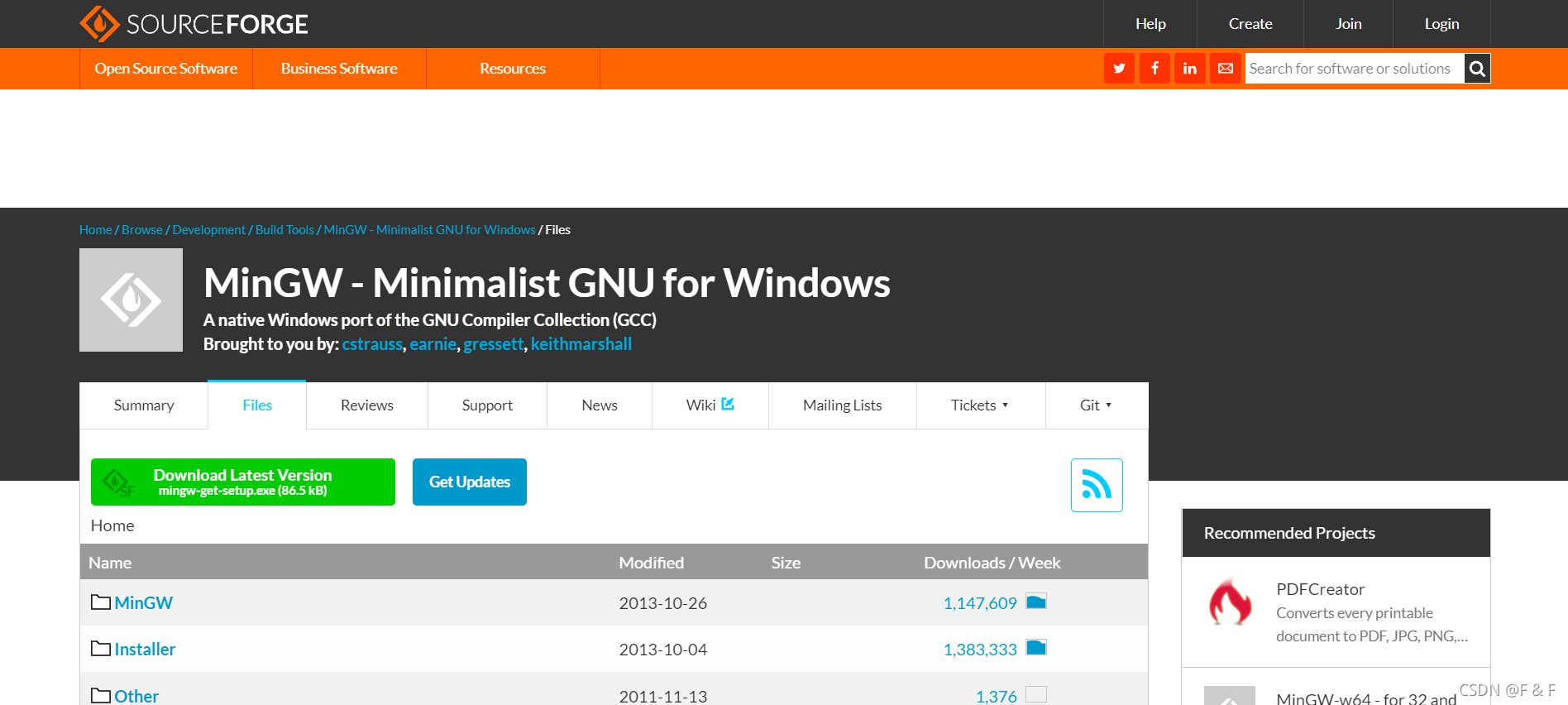Image resolution: width=1568 pixels, height=705 pixels.
Task: Click the email envelope icon
Action: pos(1225,69)
